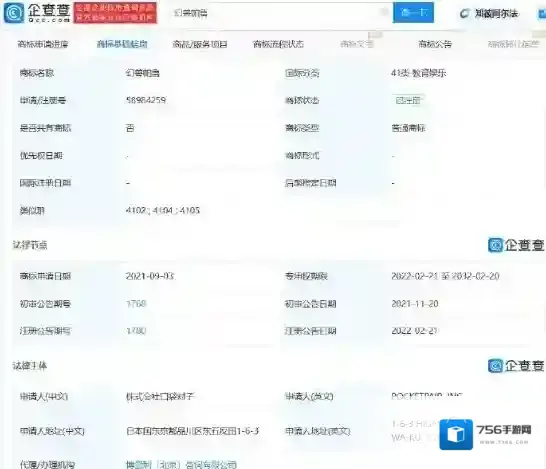
Task: Click the 法律主体 section heading
Action: 30,366
